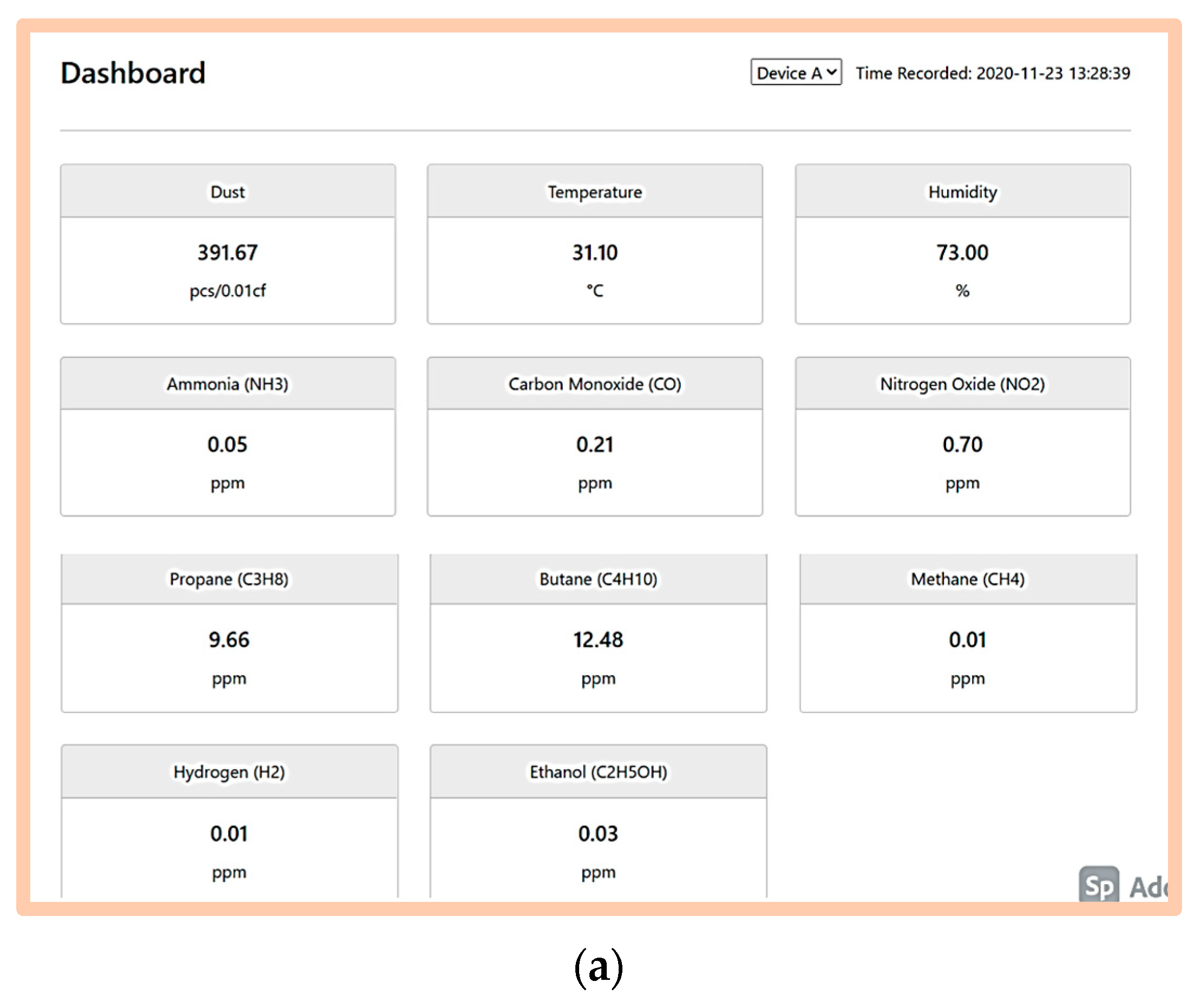Click the Adobe Spark icon
1201x1008 pixels.
coord(1098,885)
